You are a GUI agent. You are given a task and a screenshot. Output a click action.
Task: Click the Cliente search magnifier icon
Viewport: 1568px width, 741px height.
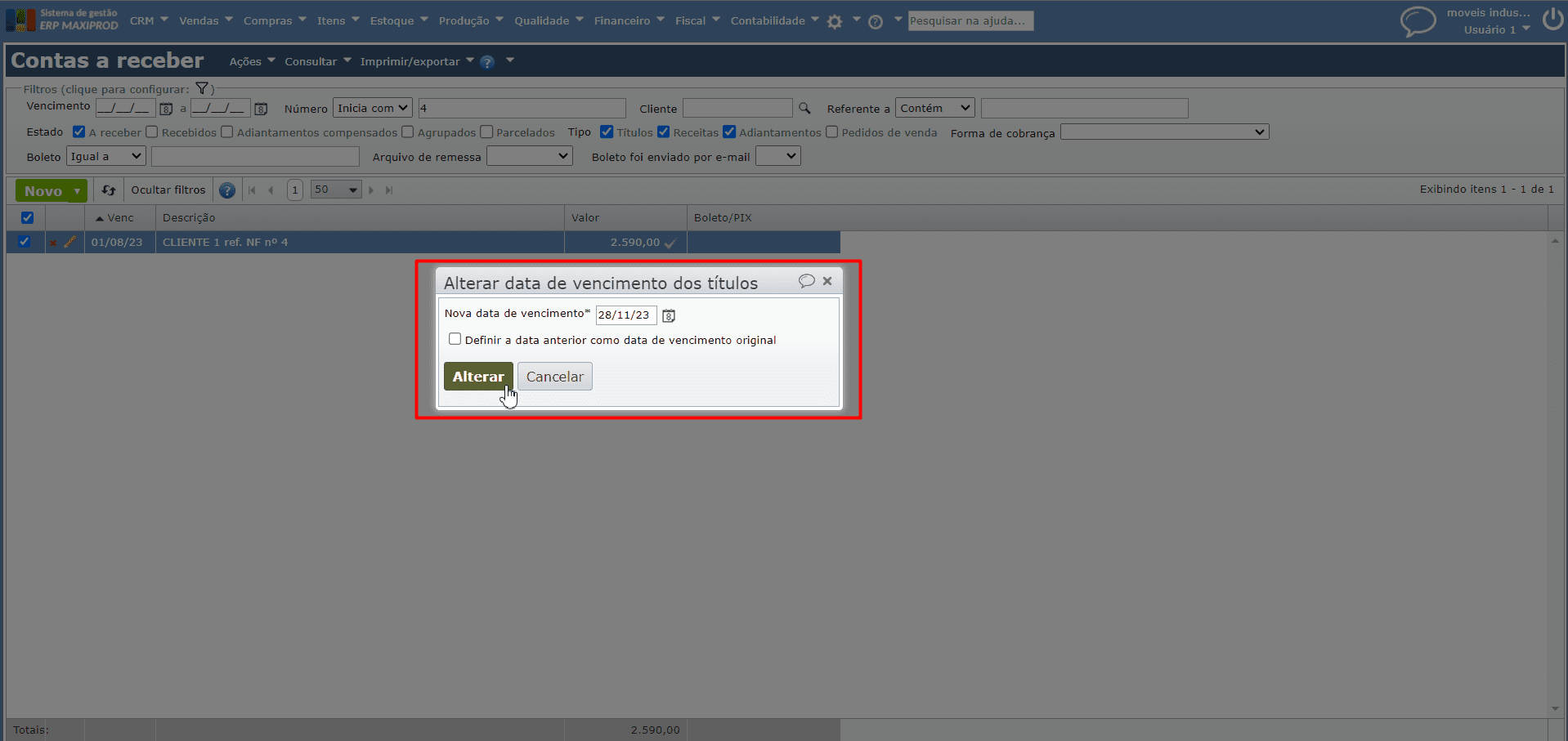tap(804, 108)
